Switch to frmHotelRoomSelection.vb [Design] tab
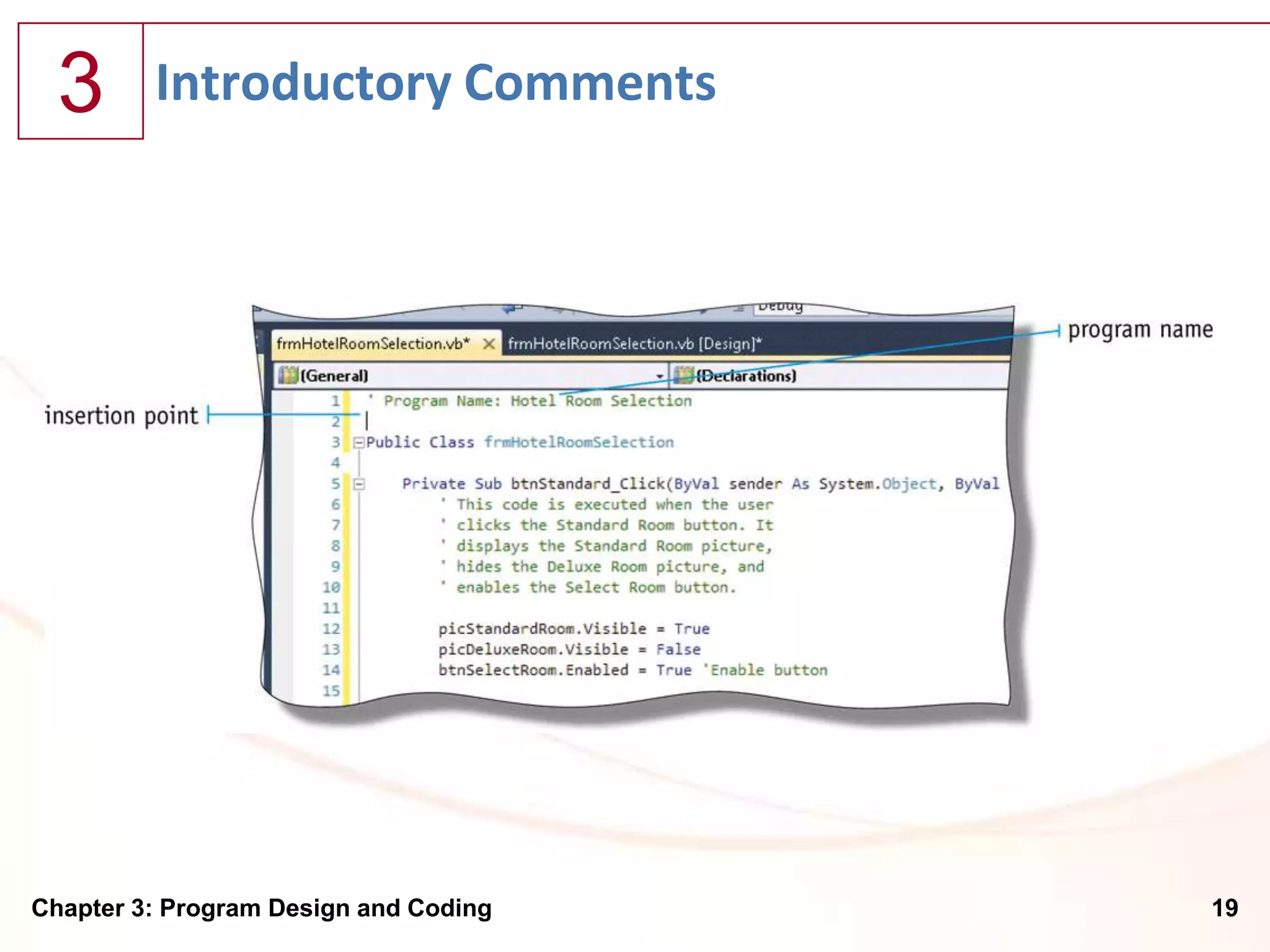Screen dimensions: 1270x952 click(x=634, y=344)
